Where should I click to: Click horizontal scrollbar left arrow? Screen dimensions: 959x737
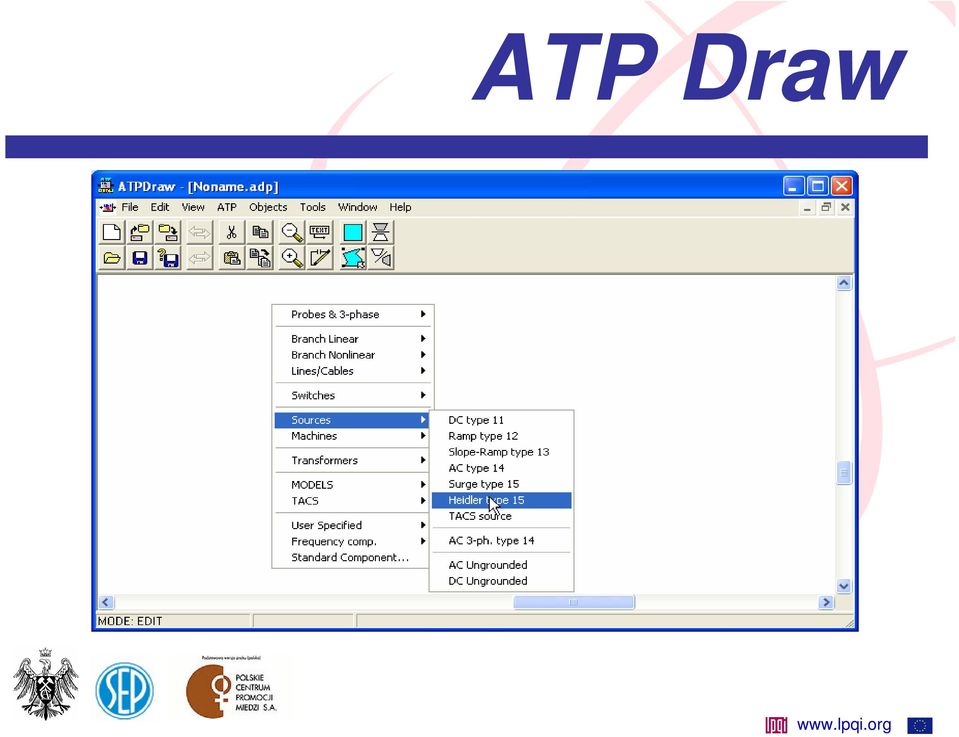point(106,602)
